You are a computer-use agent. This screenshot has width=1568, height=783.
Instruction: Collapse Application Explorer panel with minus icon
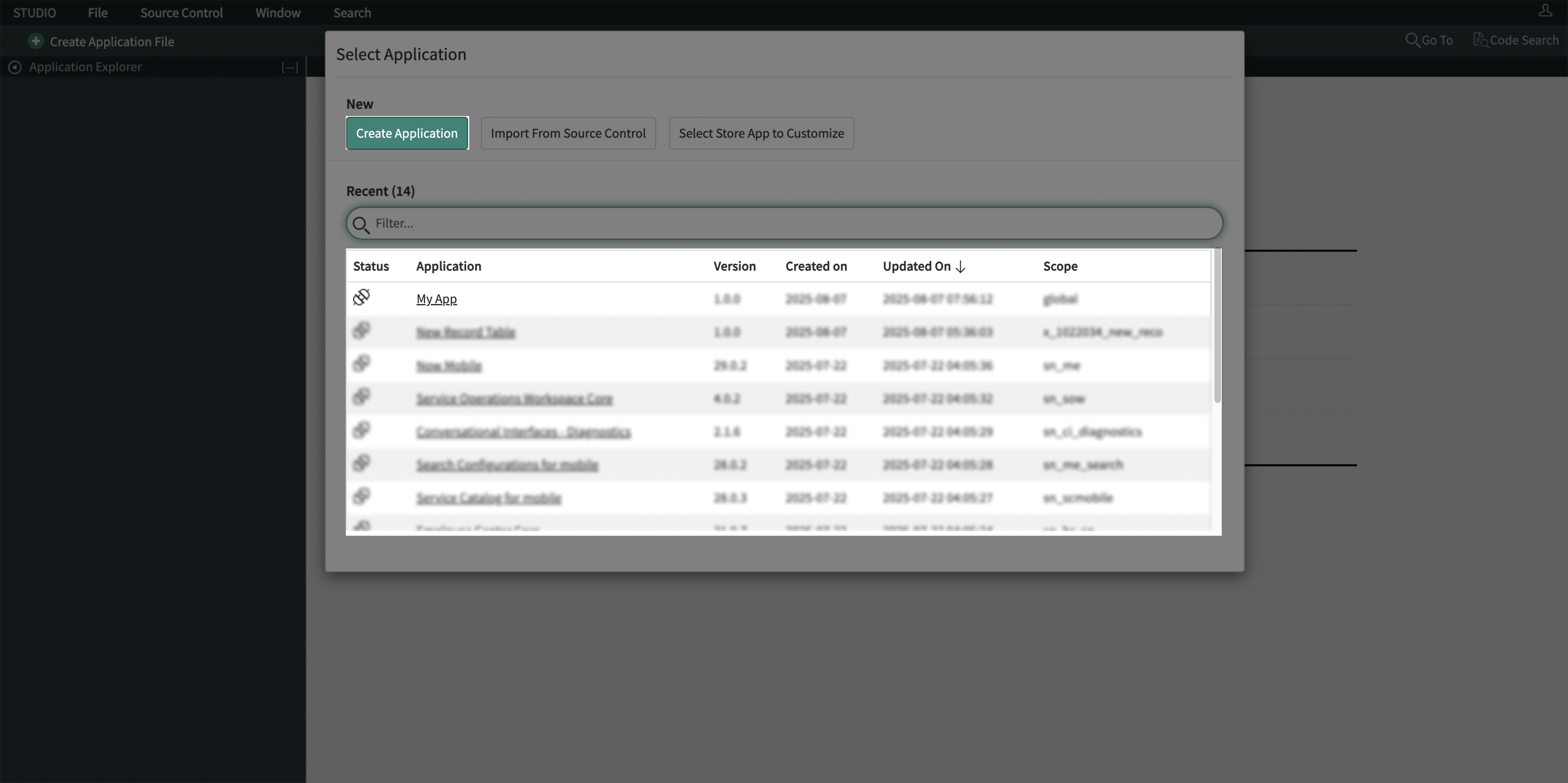290,67
